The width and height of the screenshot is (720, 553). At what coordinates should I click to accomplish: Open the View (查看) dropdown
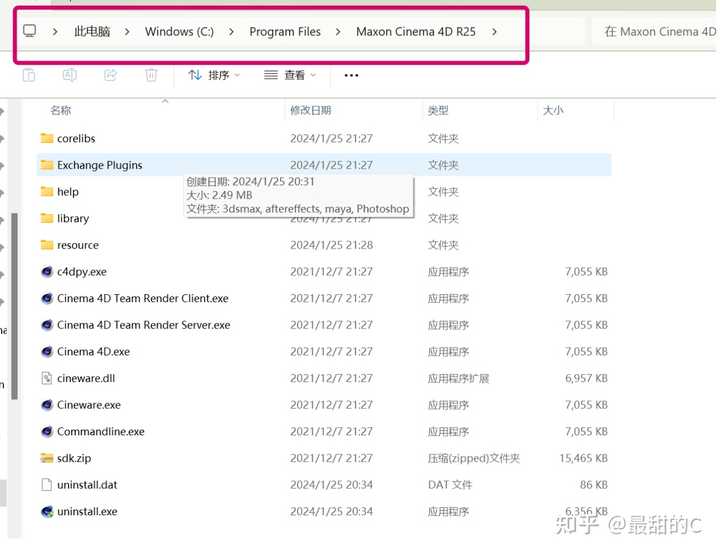click(290, 75)
